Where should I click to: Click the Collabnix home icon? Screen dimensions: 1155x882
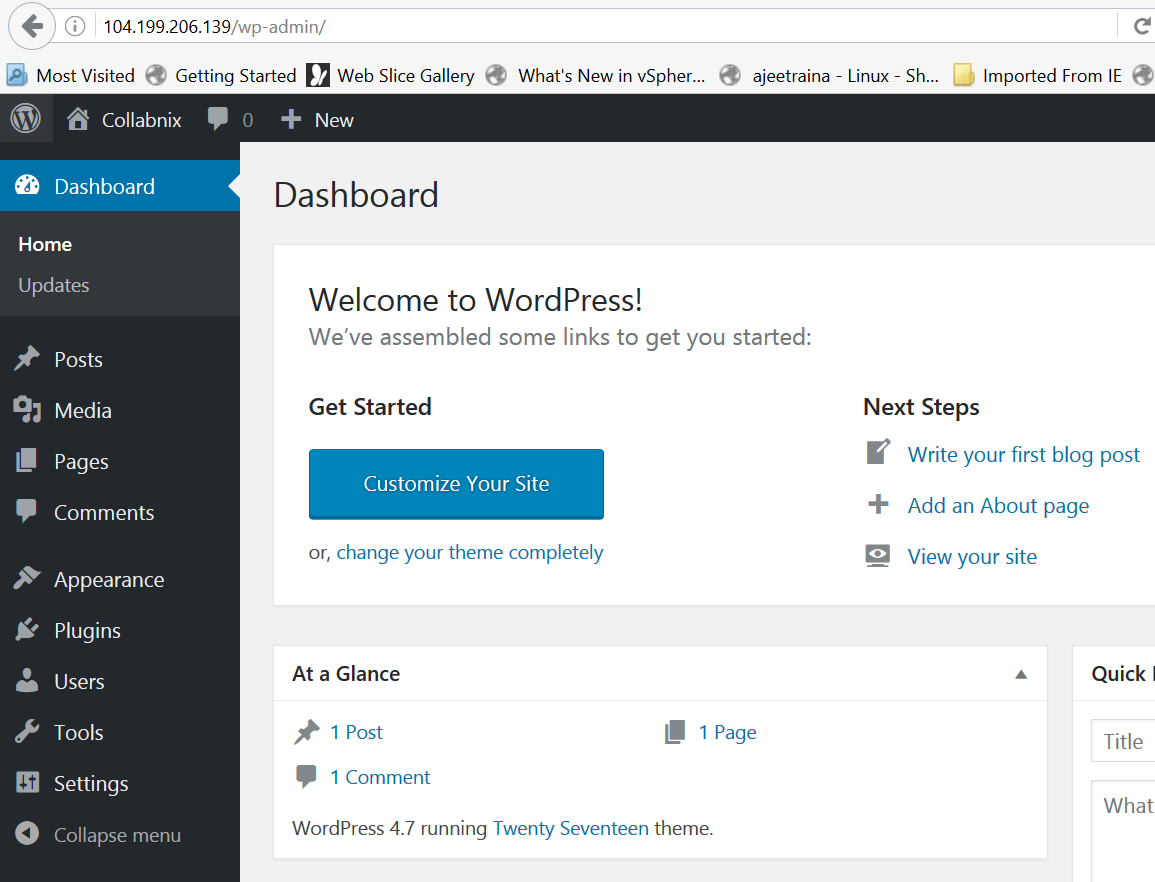coord(78,120)
